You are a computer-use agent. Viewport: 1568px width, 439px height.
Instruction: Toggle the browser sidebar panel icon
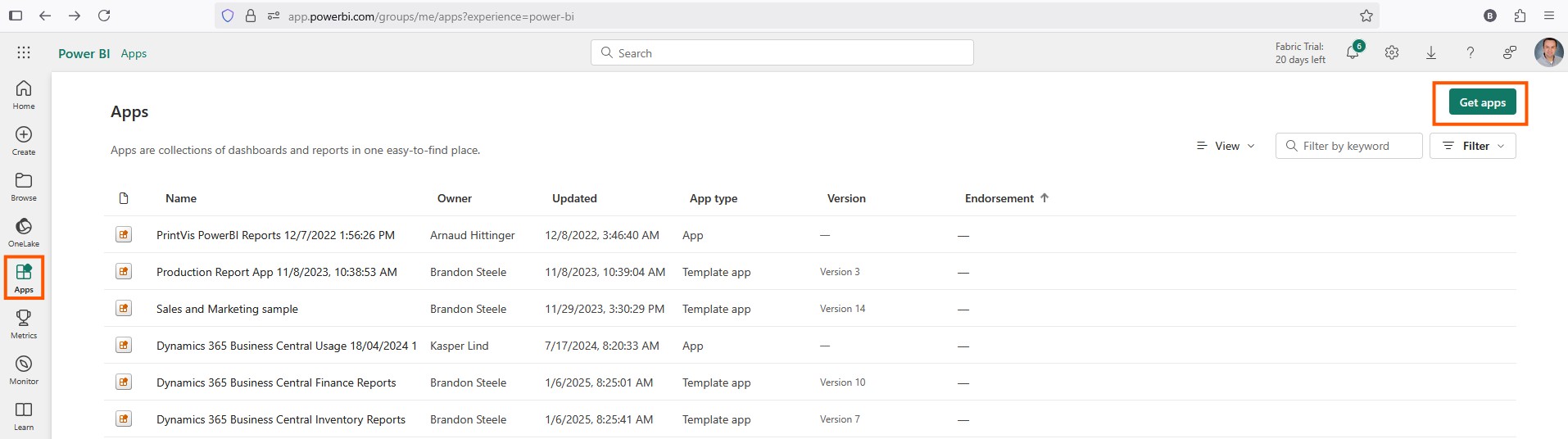click(16, 16)
